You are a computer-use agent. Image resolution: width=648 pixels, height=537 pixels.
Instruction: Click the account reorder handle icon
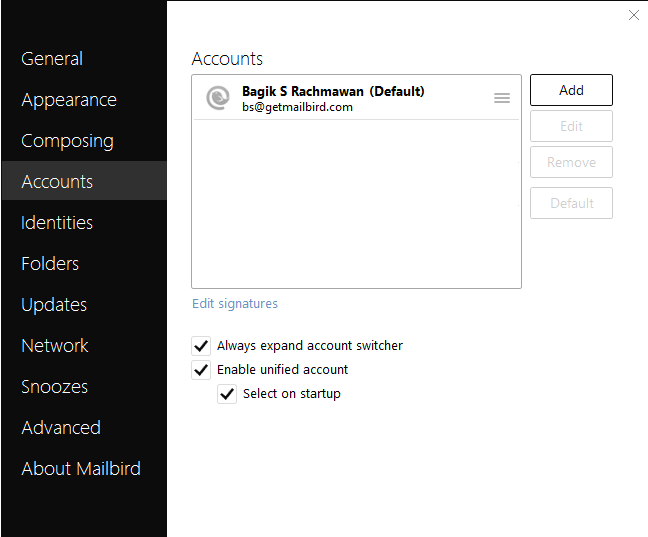click(502, 98)
